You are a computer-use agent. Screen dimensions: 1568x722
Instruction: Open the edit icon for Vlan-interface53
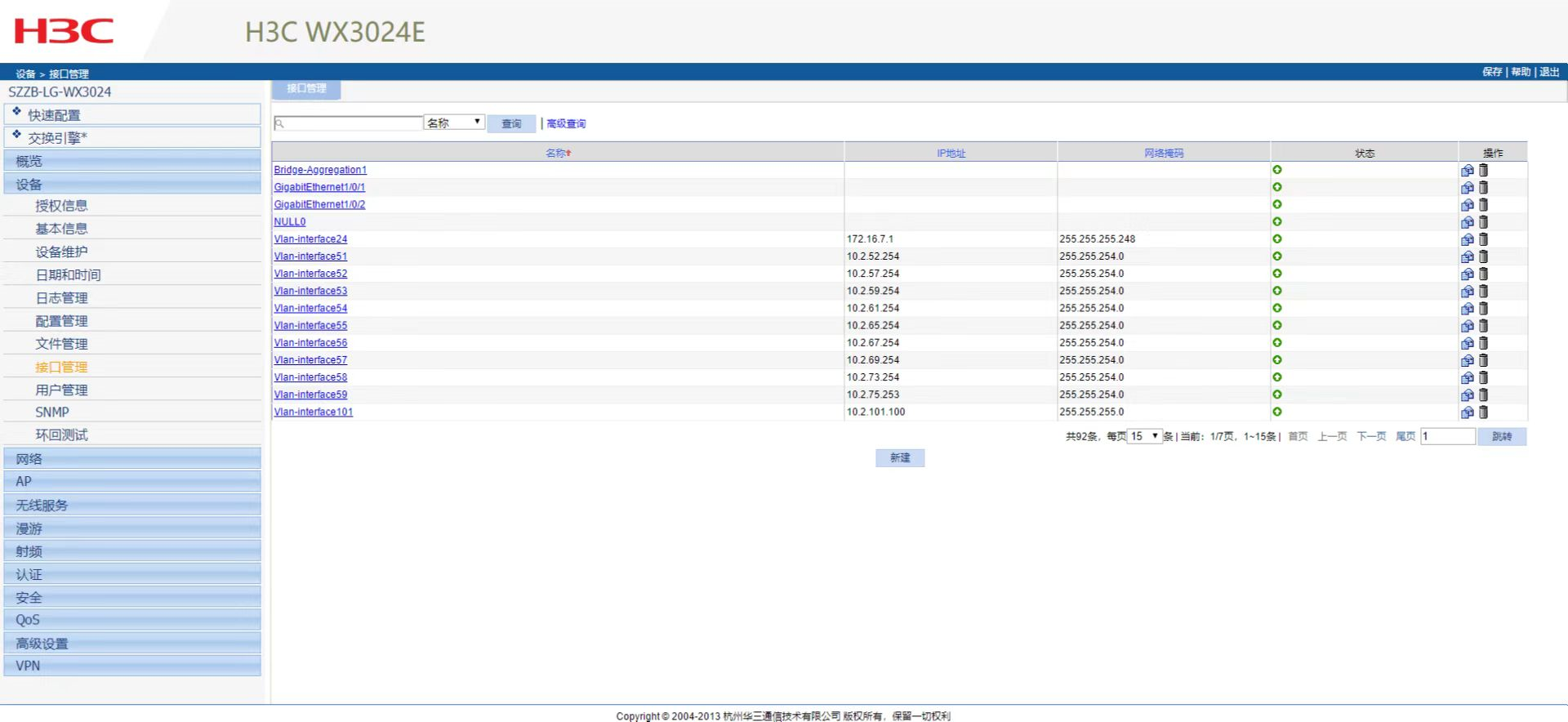tap(1468, 291)
